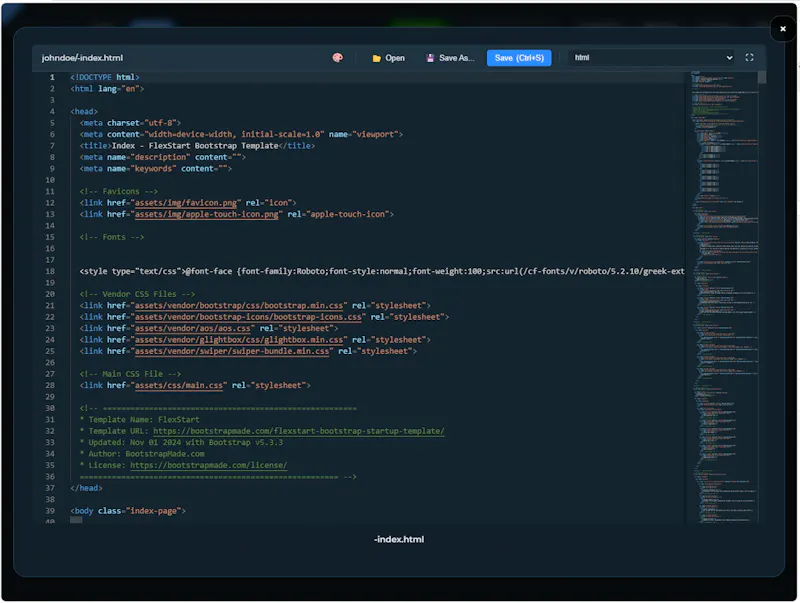Click line number 39 in gutter
The width and height of the screenshot is (800, 603).
click(x=50, y=511)
